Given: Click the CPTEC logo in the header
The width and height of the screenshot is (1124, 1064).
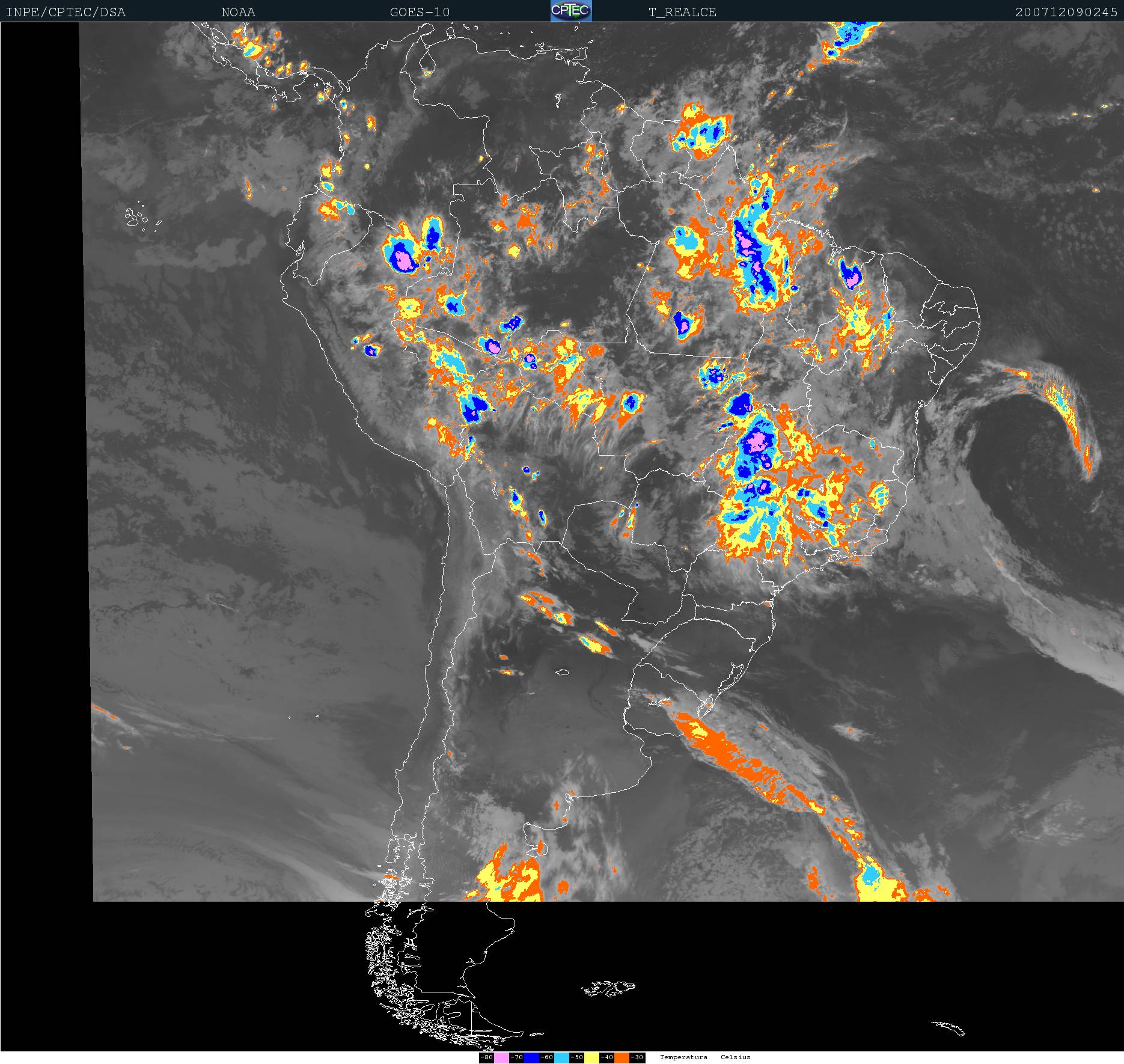Looking at the screenshot, I should (x=570, y=11).
